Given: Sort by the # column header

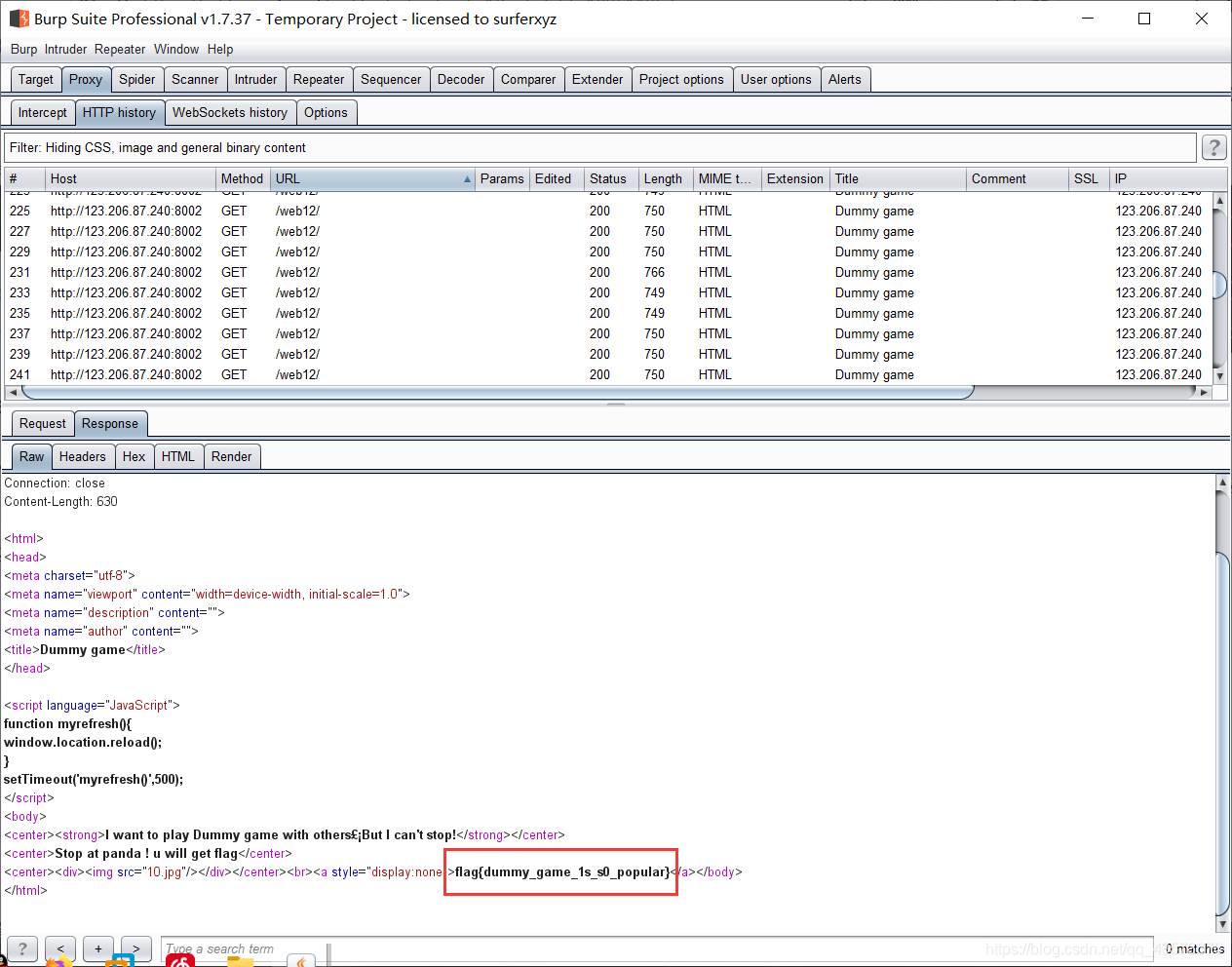Looking at the screenshot, I should (24, 179).
